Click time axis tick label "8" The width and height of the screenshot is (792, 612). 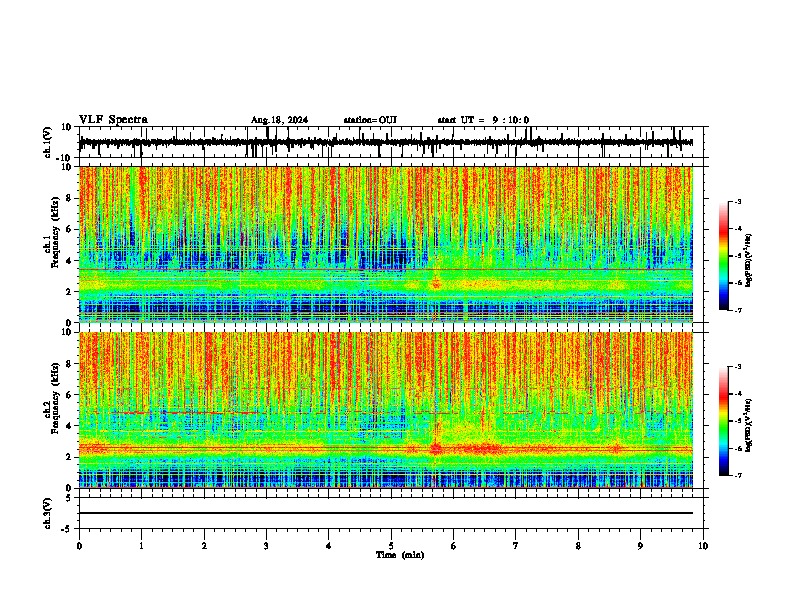click(578, 546)
